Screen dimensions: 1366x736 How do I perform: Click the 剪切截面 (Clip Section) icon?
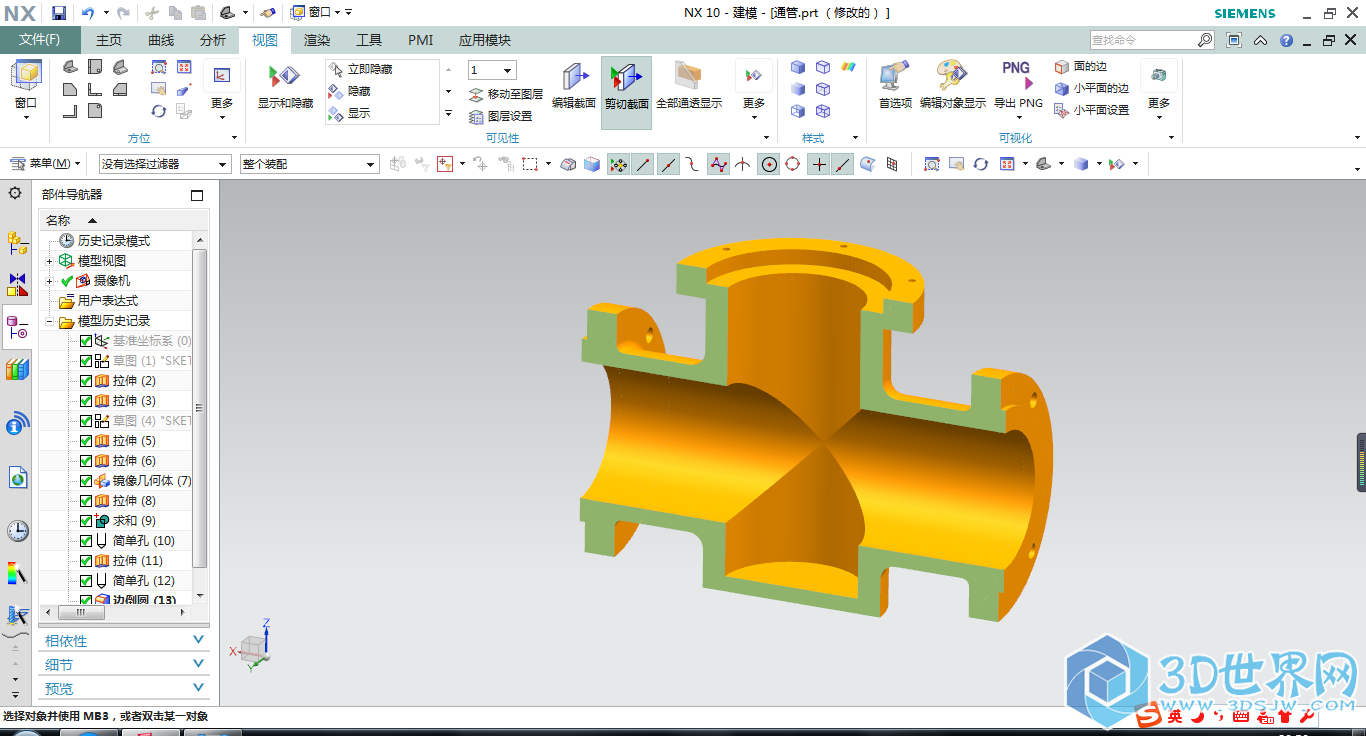(626, 78)
